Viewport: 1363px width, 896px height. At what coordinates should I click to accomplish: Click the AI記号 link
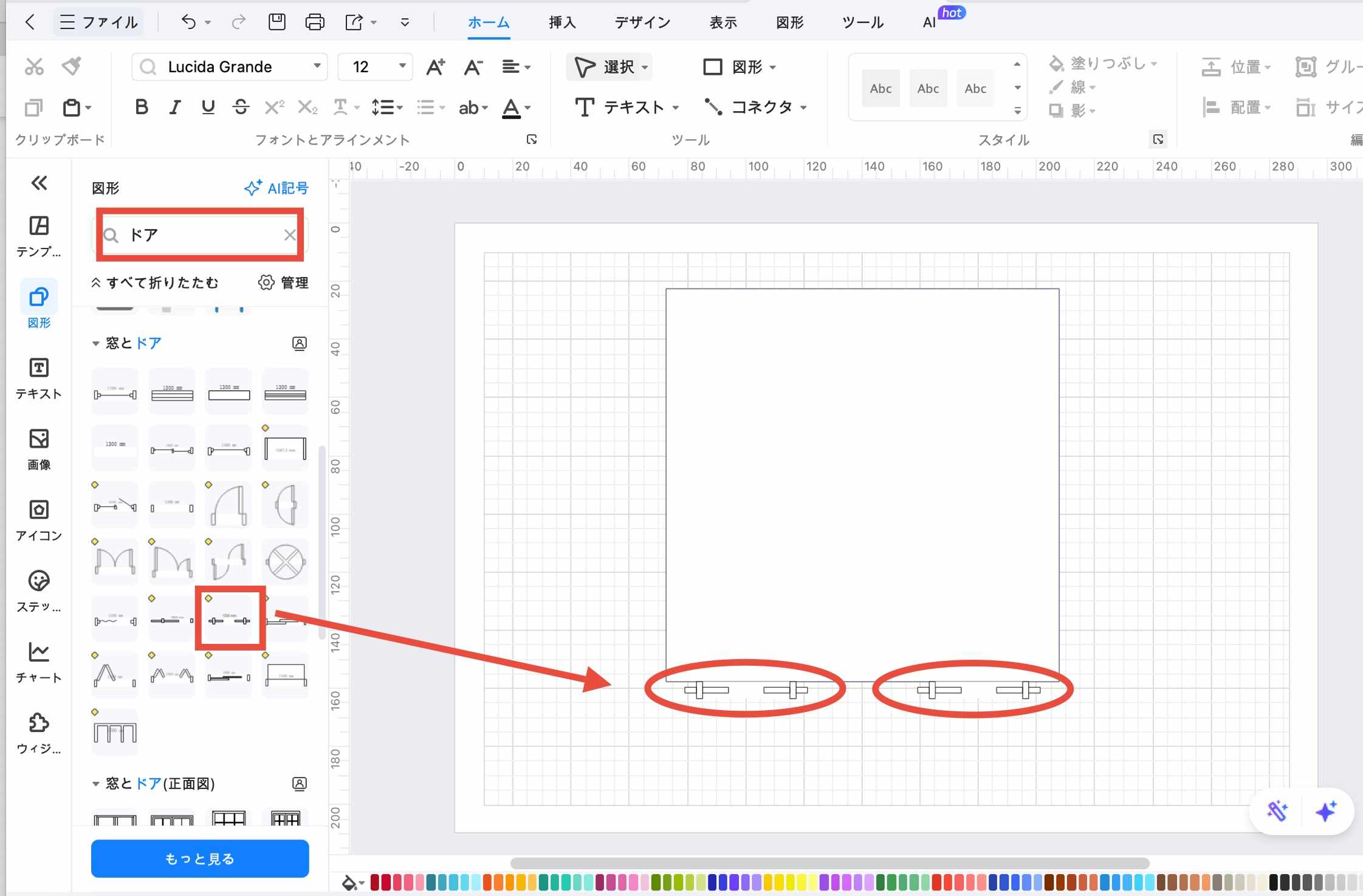tap(276, 188)
